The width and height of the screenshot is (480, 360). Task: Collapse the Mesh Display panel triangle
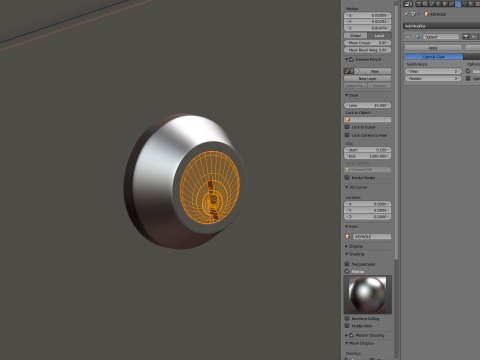[x=347, y=343]
